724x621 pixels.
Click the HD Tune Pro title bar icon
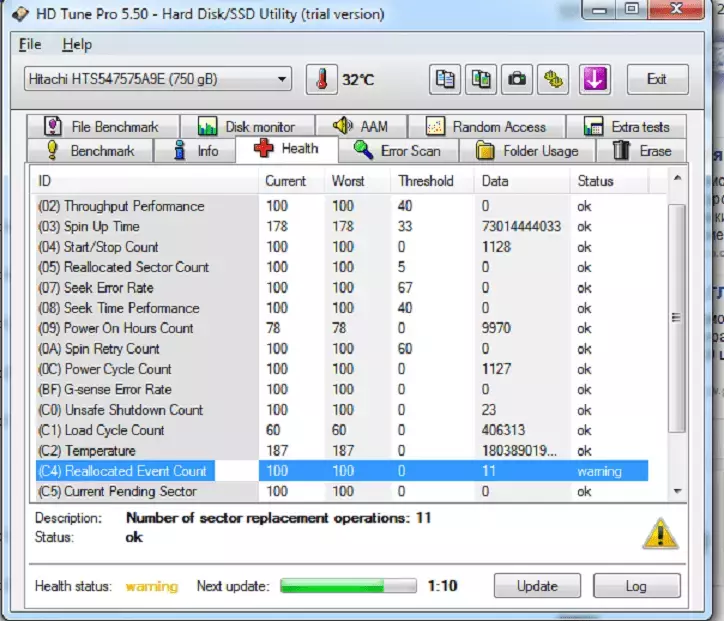[x=20, y=14]
